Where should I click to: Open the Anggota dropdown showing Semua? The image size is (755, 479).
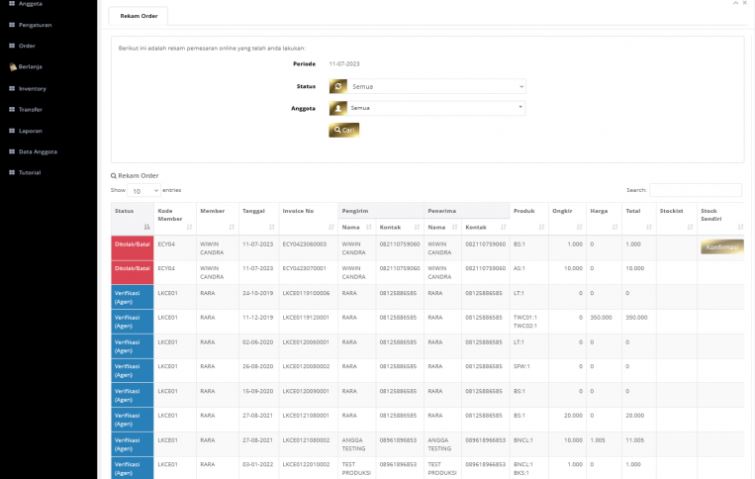[x=436, y=108]
